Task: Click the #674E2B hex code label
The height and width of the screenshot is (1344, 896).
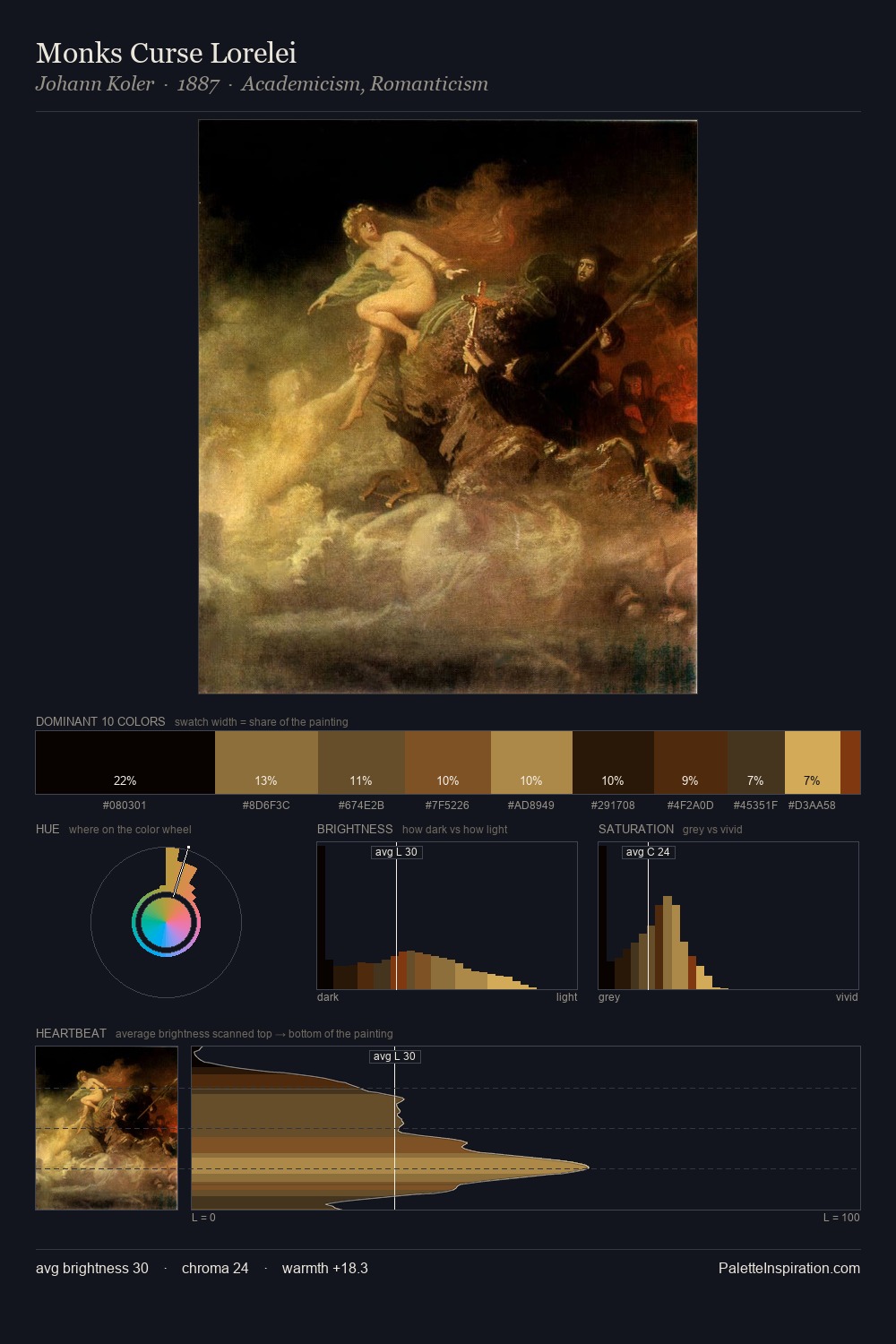Action: (x=361, y=805)
